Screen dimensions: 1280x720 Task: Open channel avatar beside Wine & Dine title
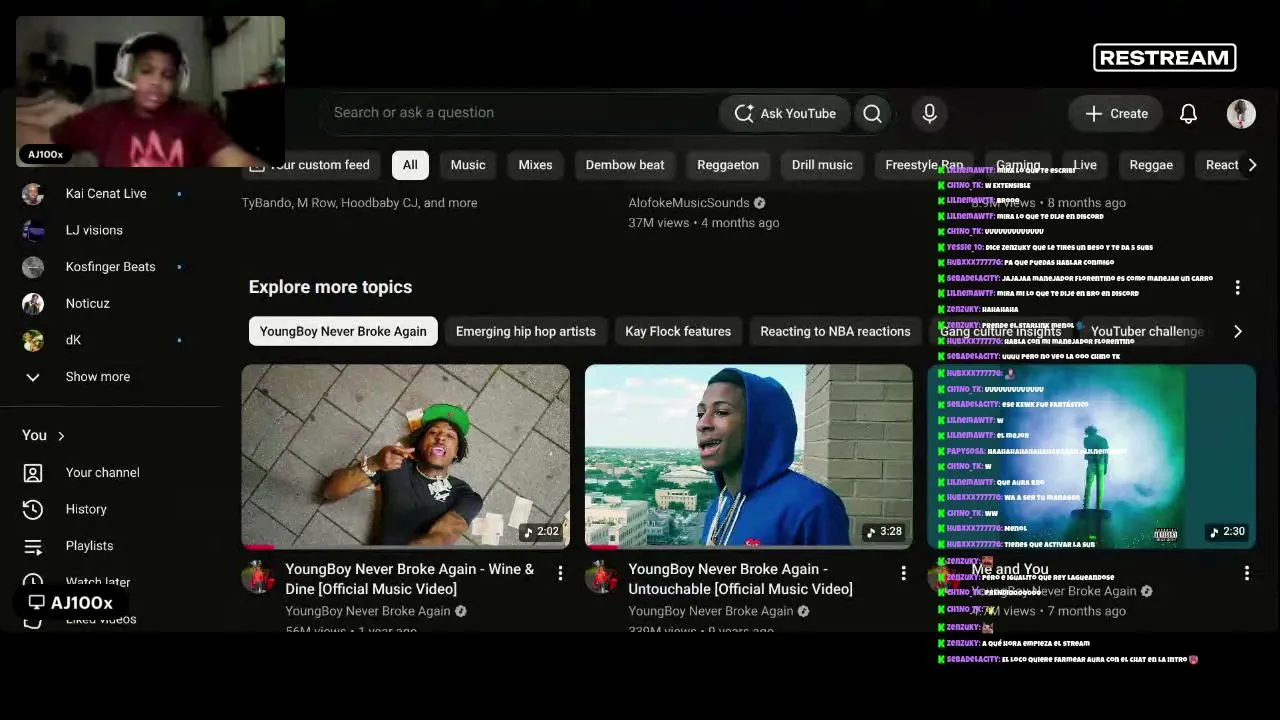[x=258, y=577]
